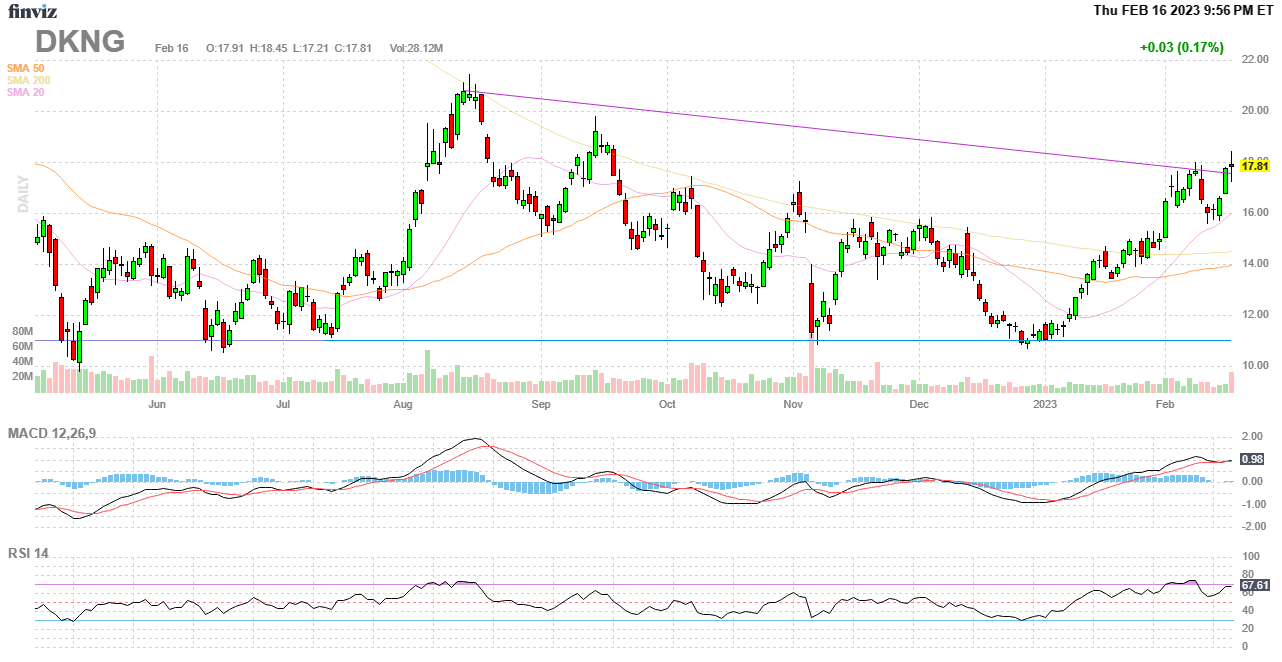
Task: Click the RSI 67.61 value tag
Action: [1254, 585]
